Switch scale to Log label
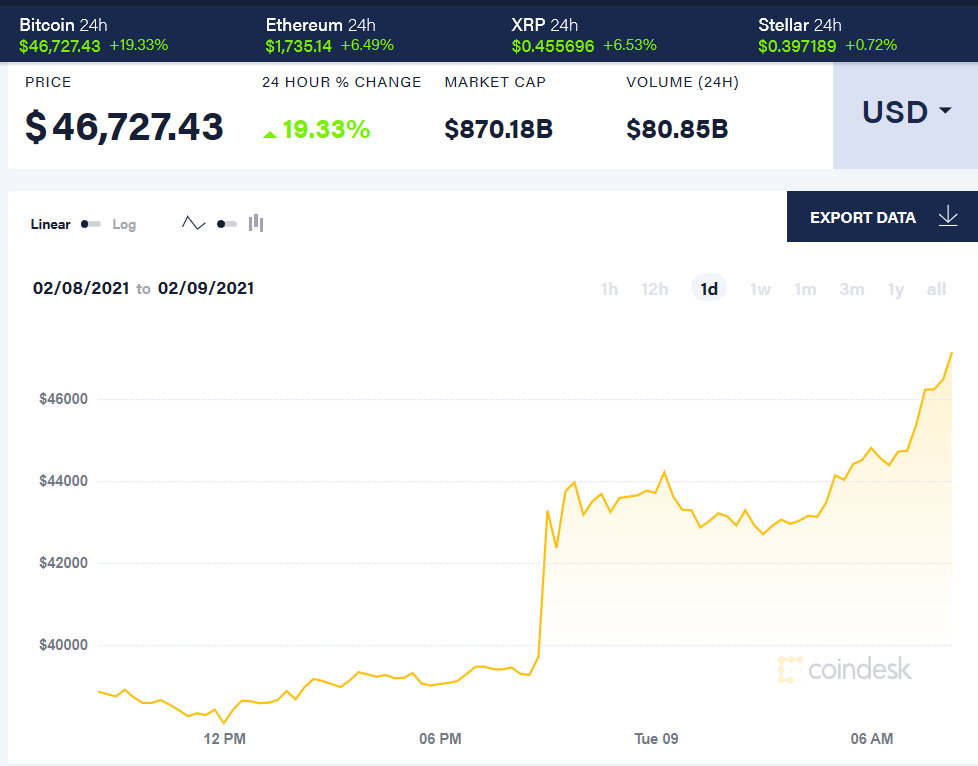 124,224
